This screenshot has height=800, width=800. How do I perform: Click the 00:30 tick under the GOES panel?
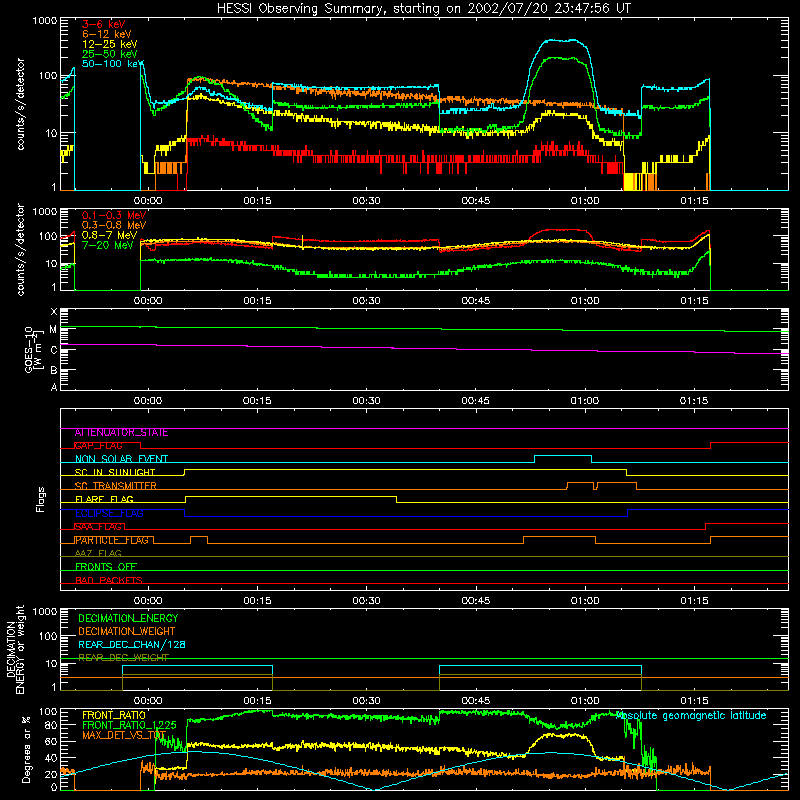click(x=366, y=401)
